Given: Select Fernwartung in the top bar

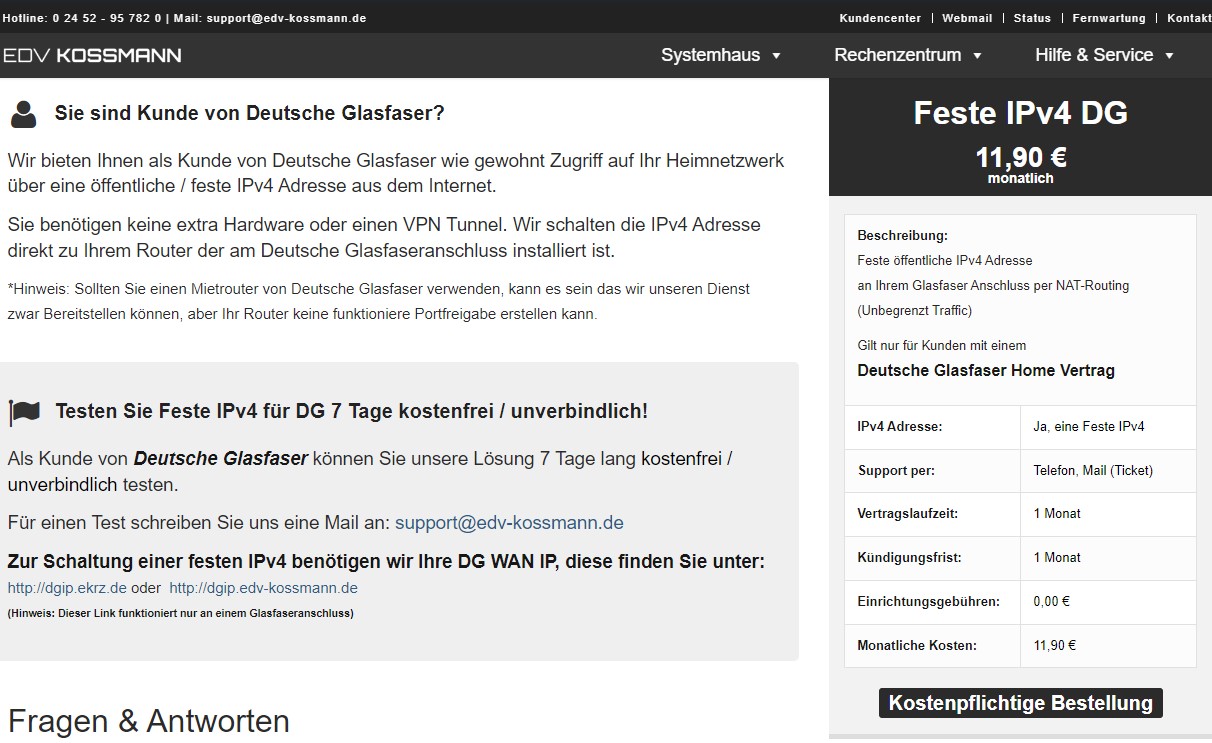Looking at the screenshot, I should (1109, 18).
